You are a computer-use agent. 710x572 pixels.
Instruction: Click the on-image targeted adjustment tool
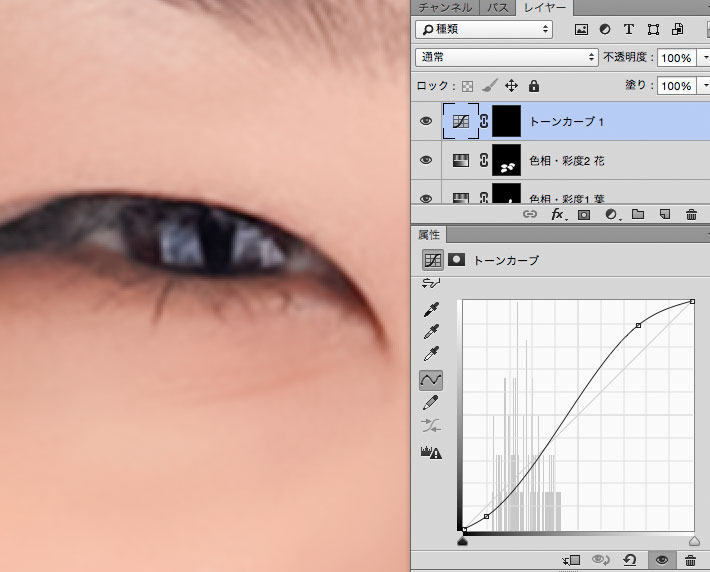click(x=432, y=285)
